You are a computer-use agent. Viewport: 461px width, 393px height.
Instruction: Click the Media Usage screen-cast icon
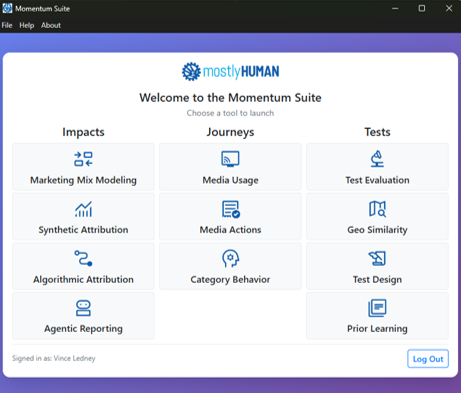[x=230, y=159]
